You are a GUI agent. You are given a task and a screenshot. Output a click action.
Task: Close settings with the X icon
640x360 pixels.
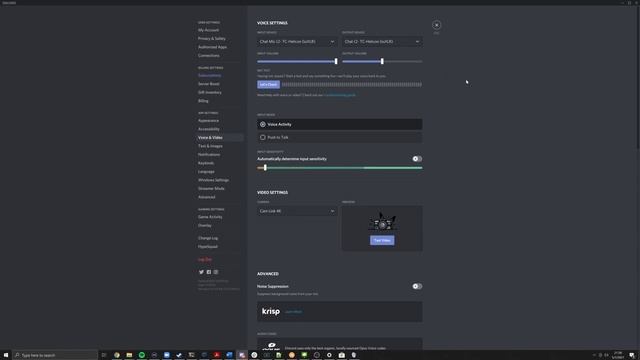point(436,25)
